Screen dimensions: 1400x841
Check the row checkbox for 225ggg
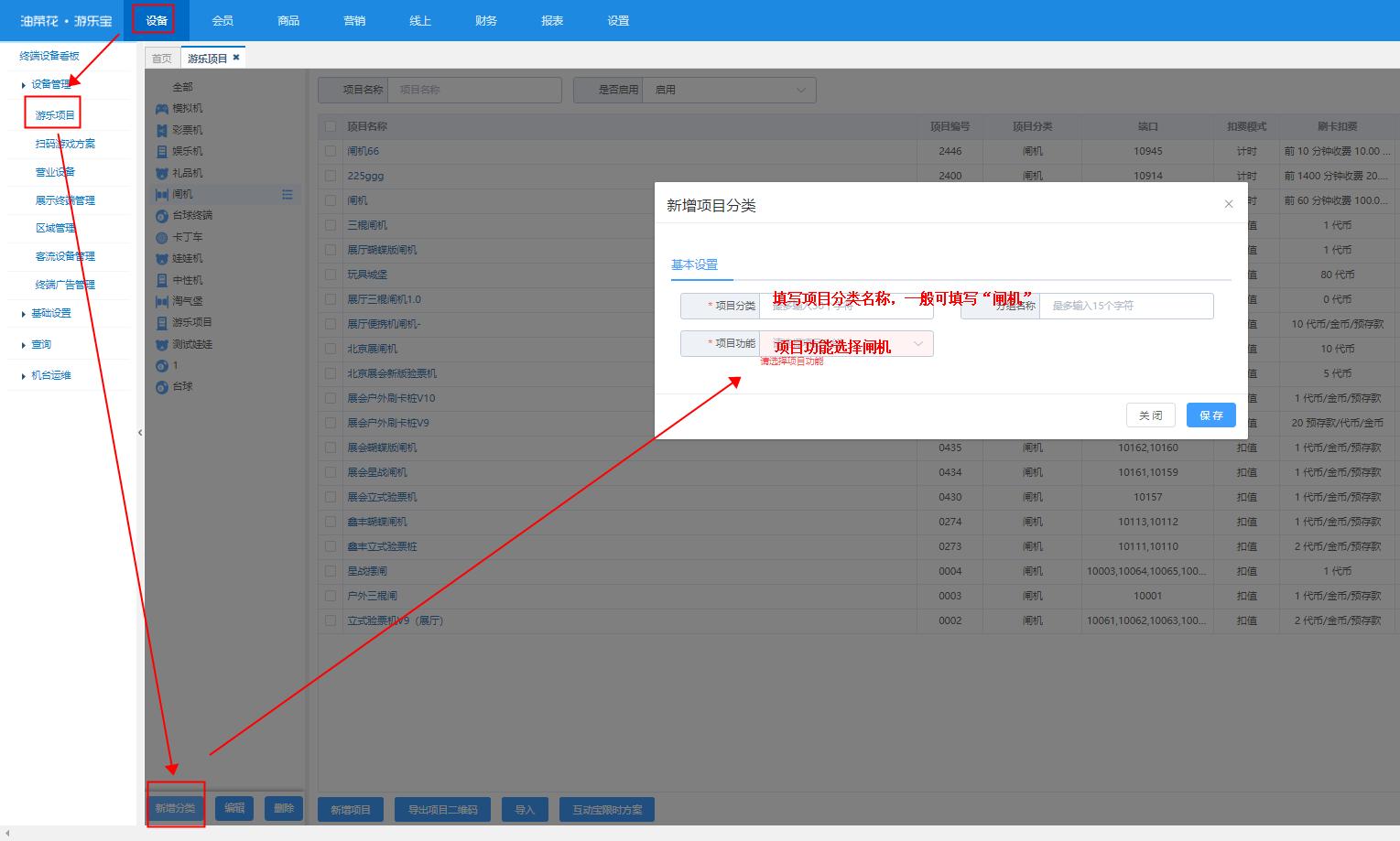point(331,176)
